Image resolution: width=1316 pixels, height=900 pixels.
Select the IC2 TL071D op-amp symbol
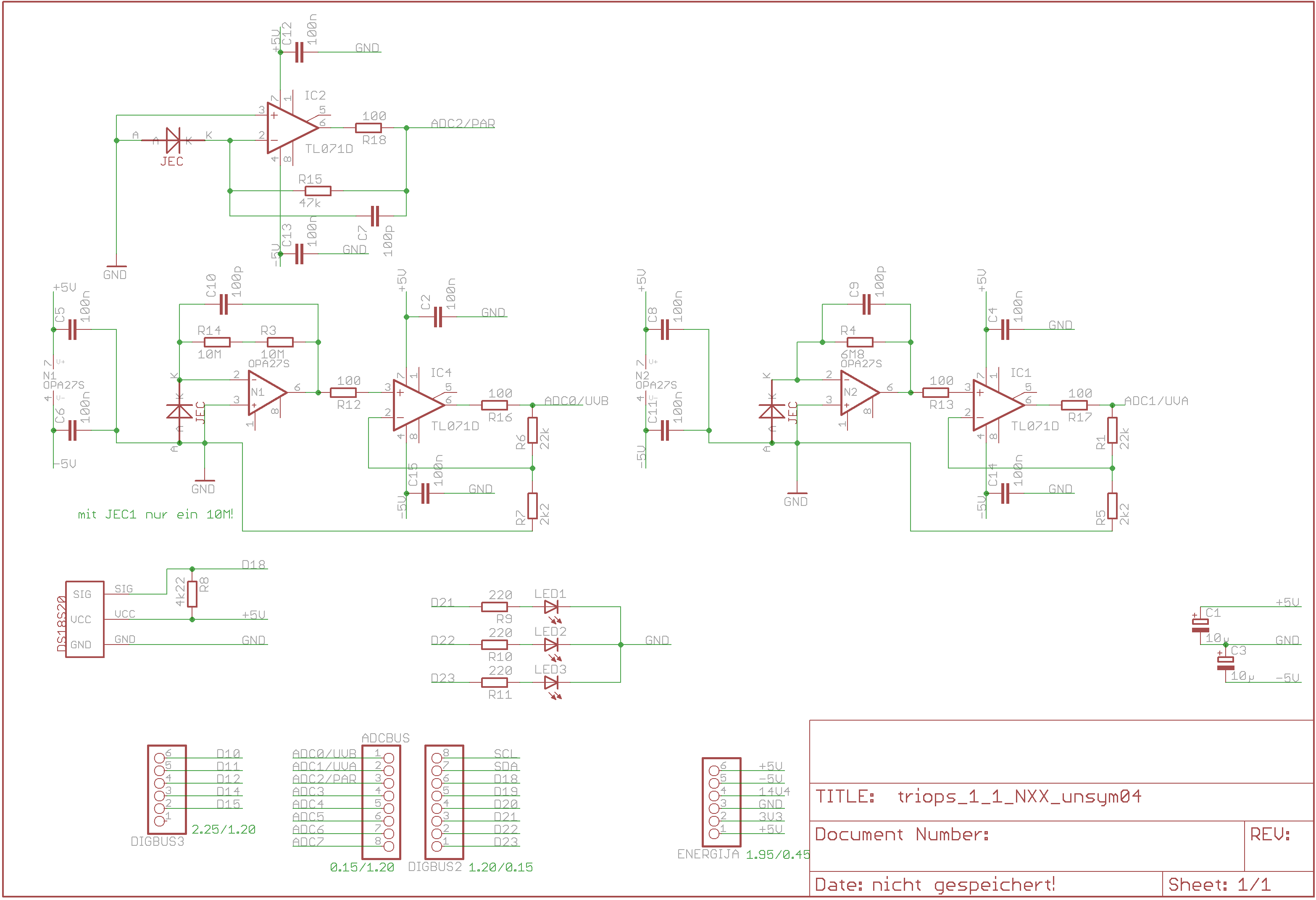(x=292, y=128)
